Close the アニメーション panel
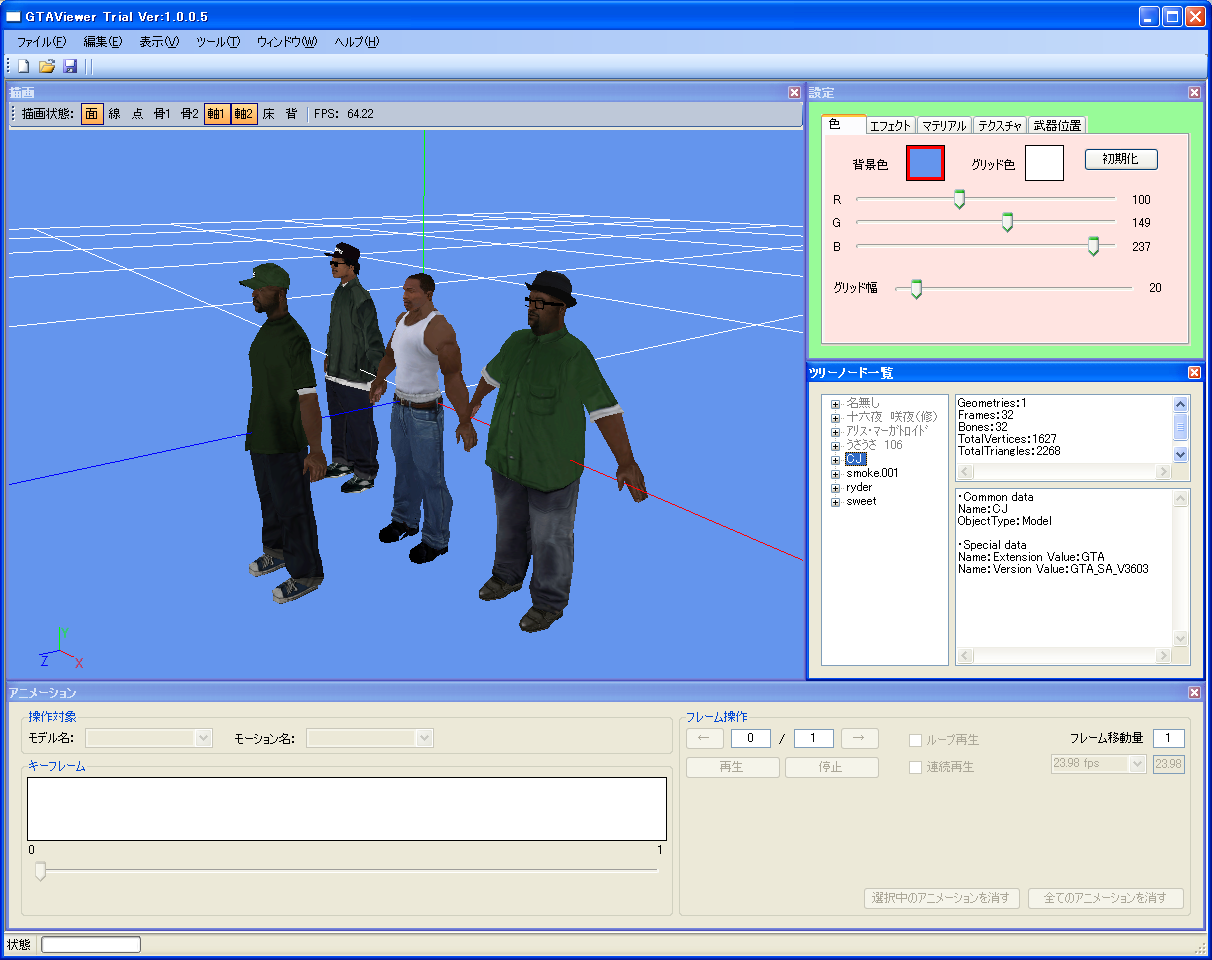This screenshot has width=1212, height=960. tap(1194, 692)
